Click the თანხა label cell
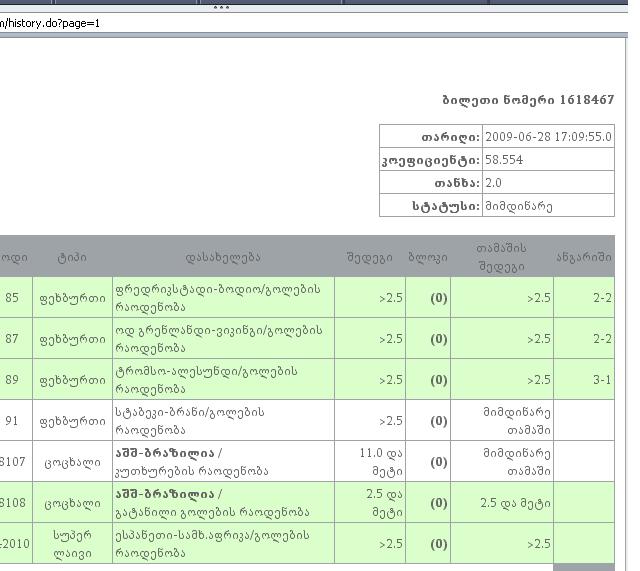Screen dimensions: 640x571 point(431,182)
